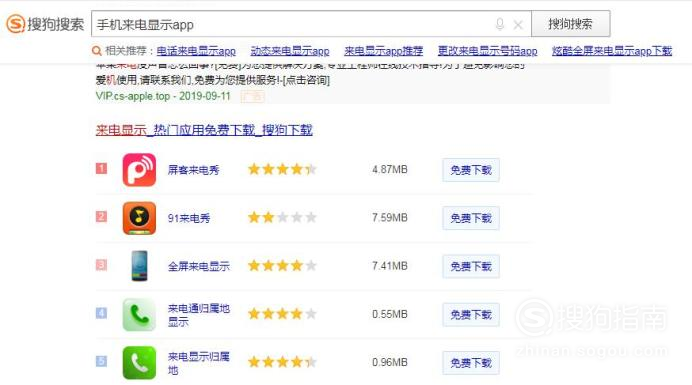Click the 全屏来电显示 phone icon

point(139,266)
